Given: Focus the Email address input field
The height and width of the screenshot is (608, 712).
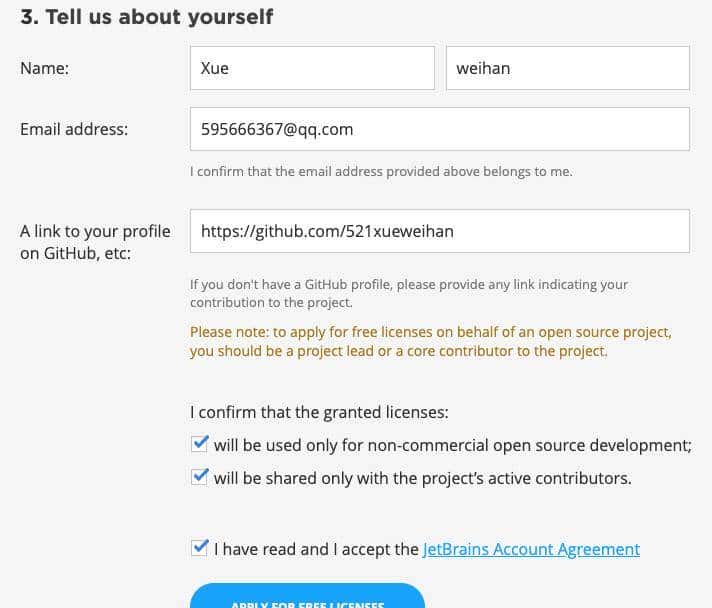Looking at the screenshot, I should (439, 129).
